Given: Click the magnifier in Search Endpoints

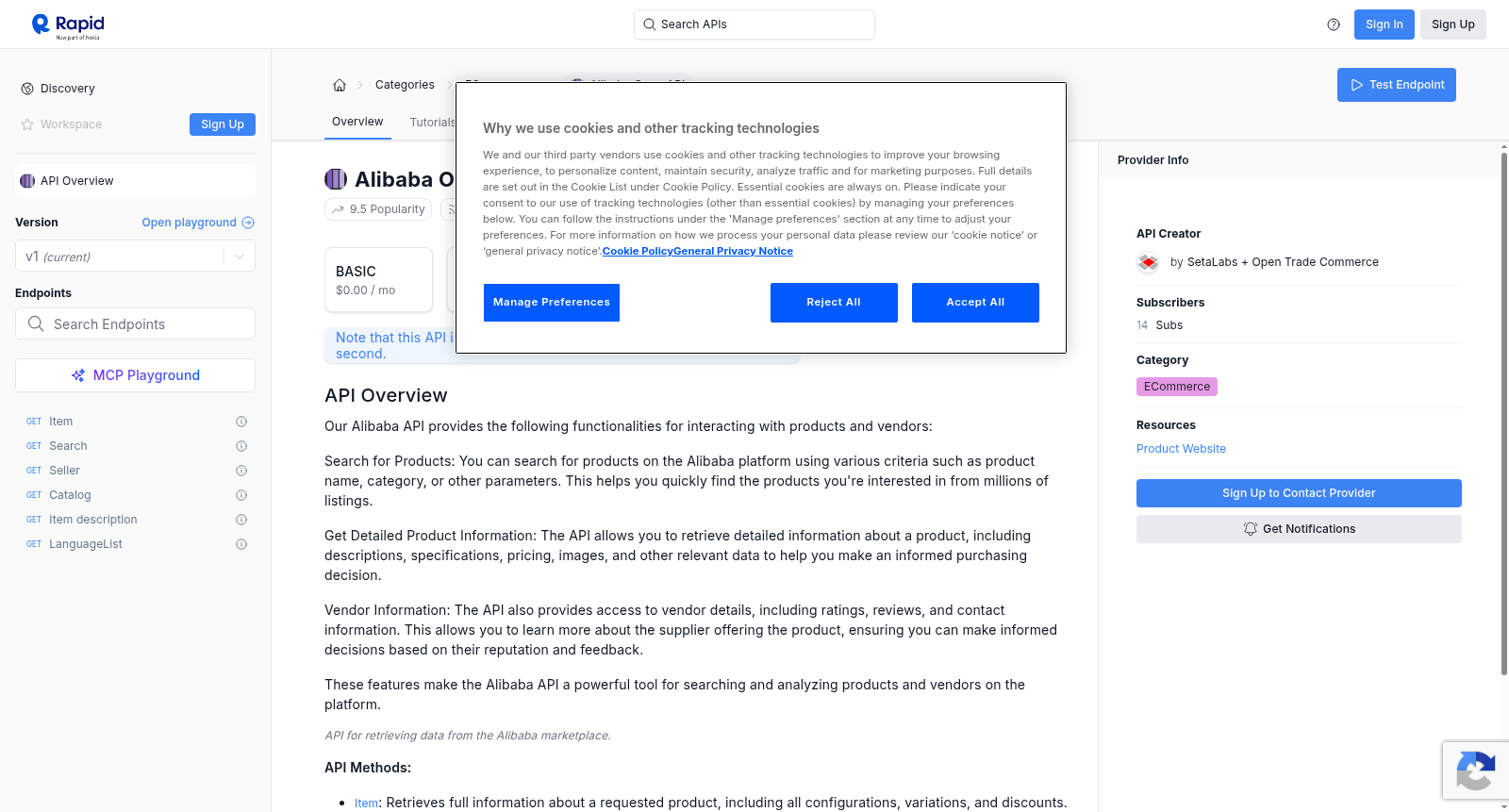Looking at the screenshot, I should click(36, 323).
